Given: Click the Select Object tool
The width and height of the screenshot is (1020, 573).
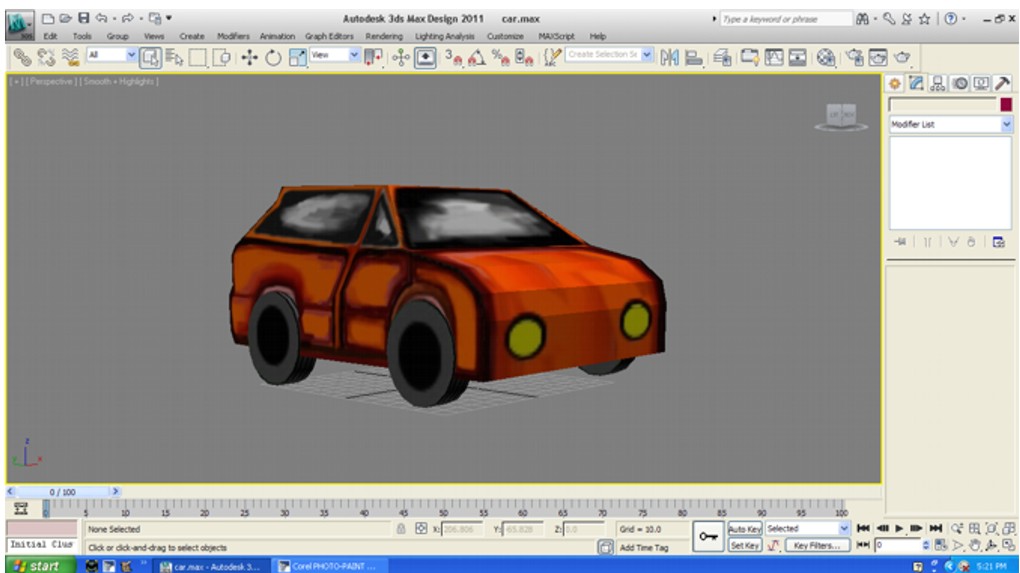Looking at the screenshot, I should 150,58.
